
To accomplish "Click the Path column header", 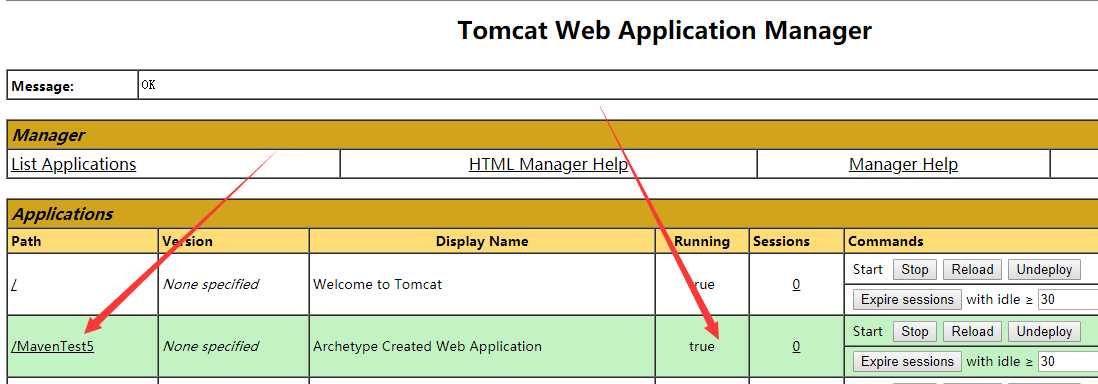I will (x=27, y=241).
